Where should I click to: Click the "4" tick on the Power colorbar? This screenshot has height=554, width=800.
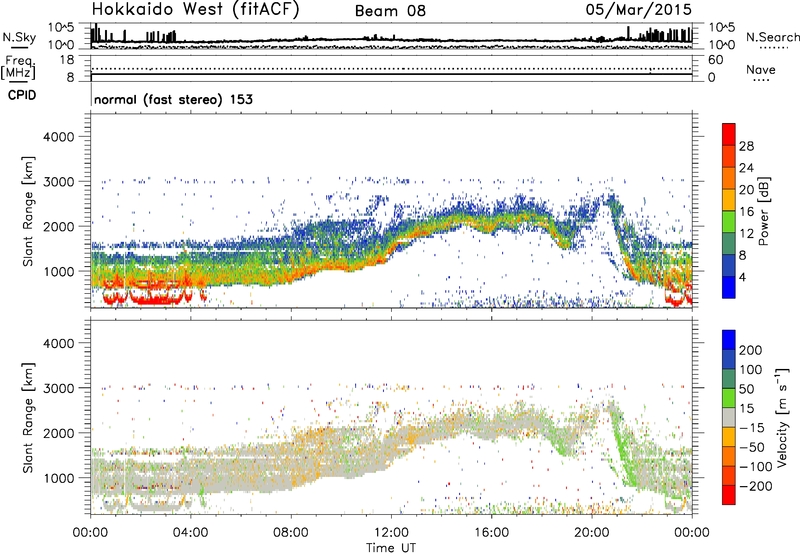pos(743,277)
